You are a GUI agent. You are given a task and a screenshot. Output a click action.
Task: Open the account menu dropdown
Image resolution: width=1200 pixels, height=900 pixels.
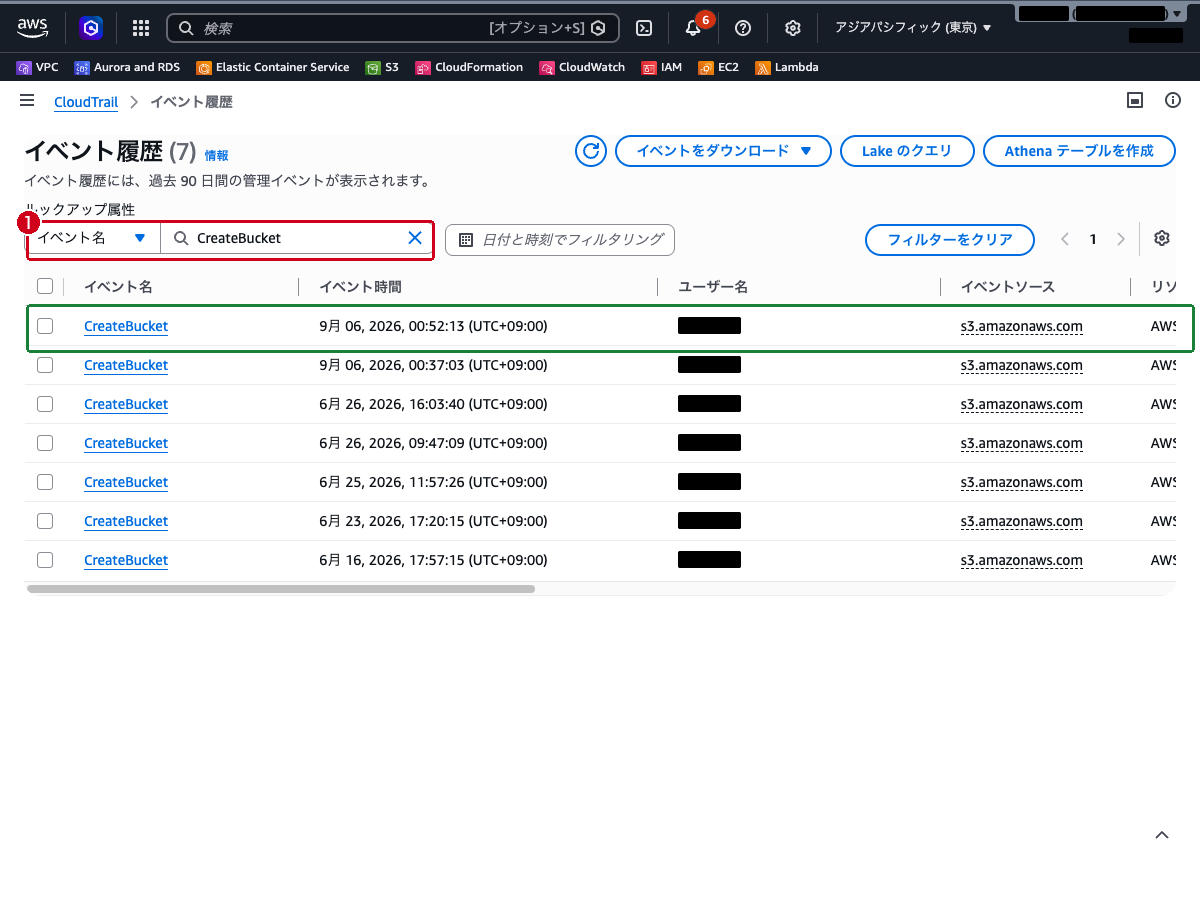pos(1100,14)
